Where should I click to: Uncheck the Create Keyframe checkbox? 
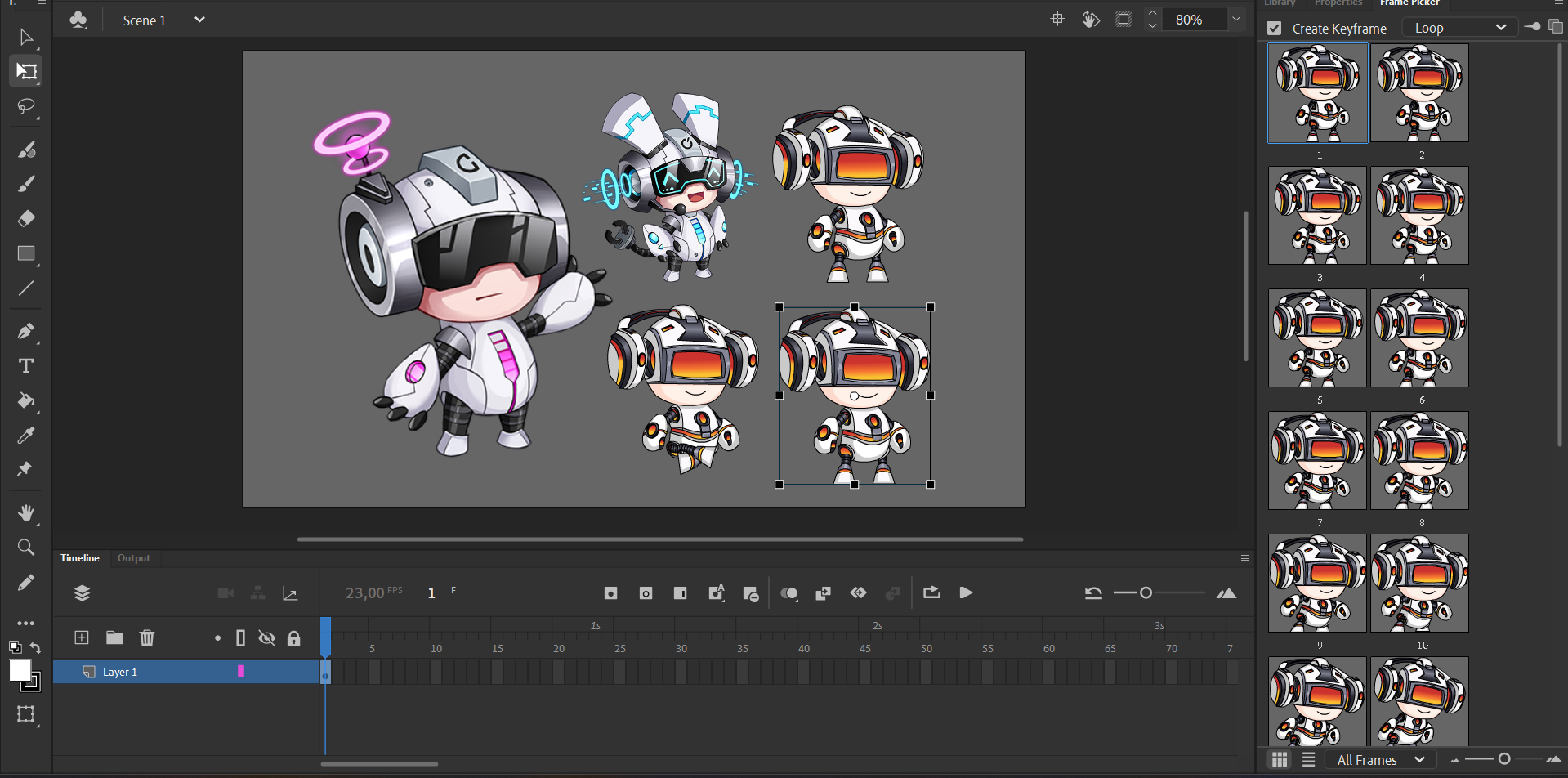1274,29
